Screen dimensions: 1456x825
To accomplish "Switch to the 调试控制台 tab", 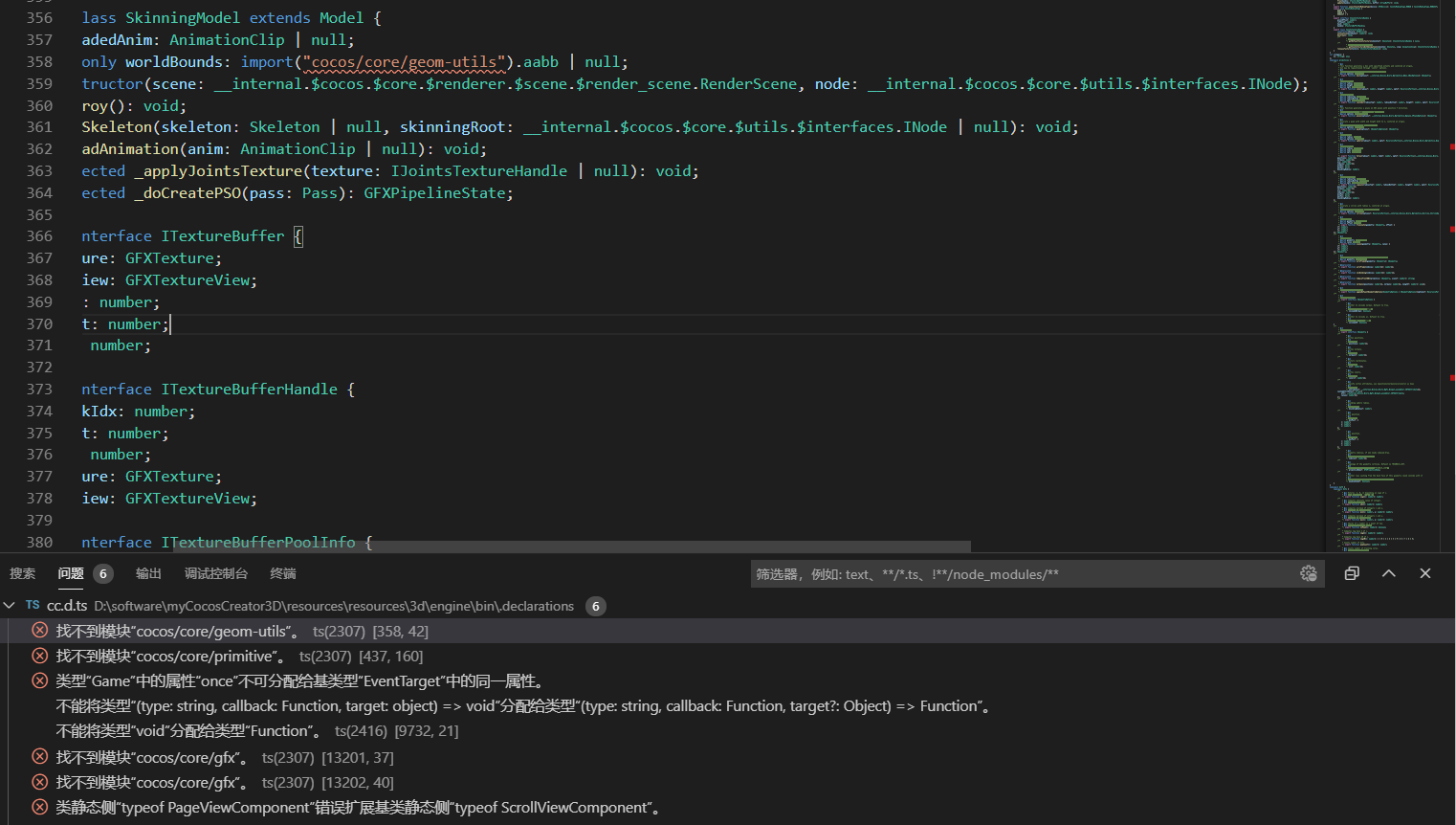I will tap(216, 573).
